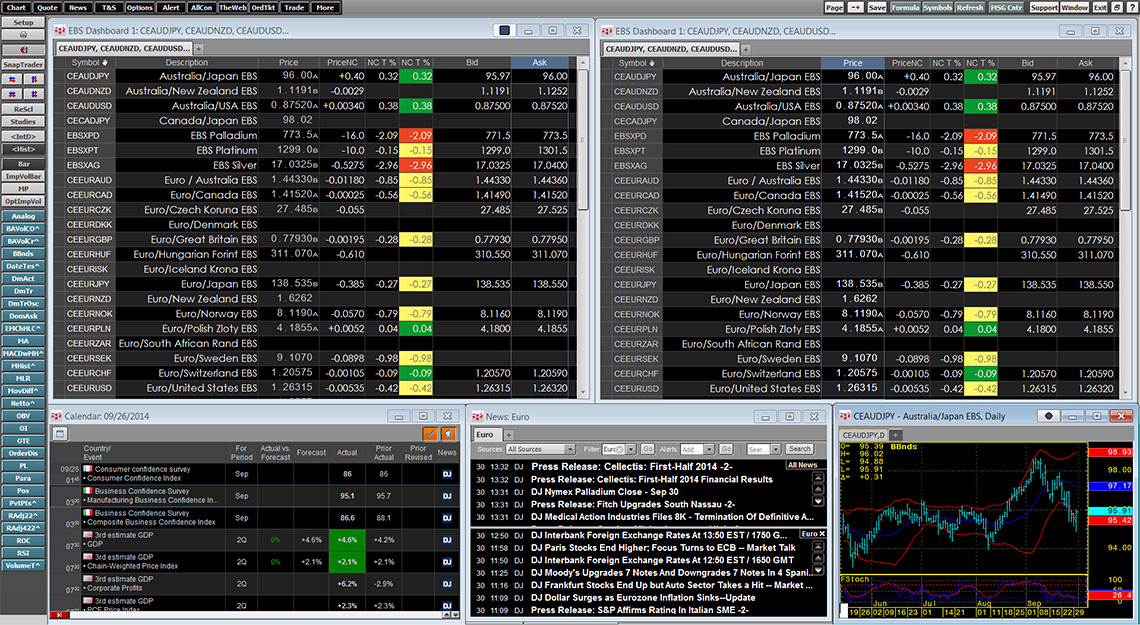The height and width of the screenshot is (625, 1140).
Task: Toggle the <Hist> historical mode button
Action: coord(23,149)
